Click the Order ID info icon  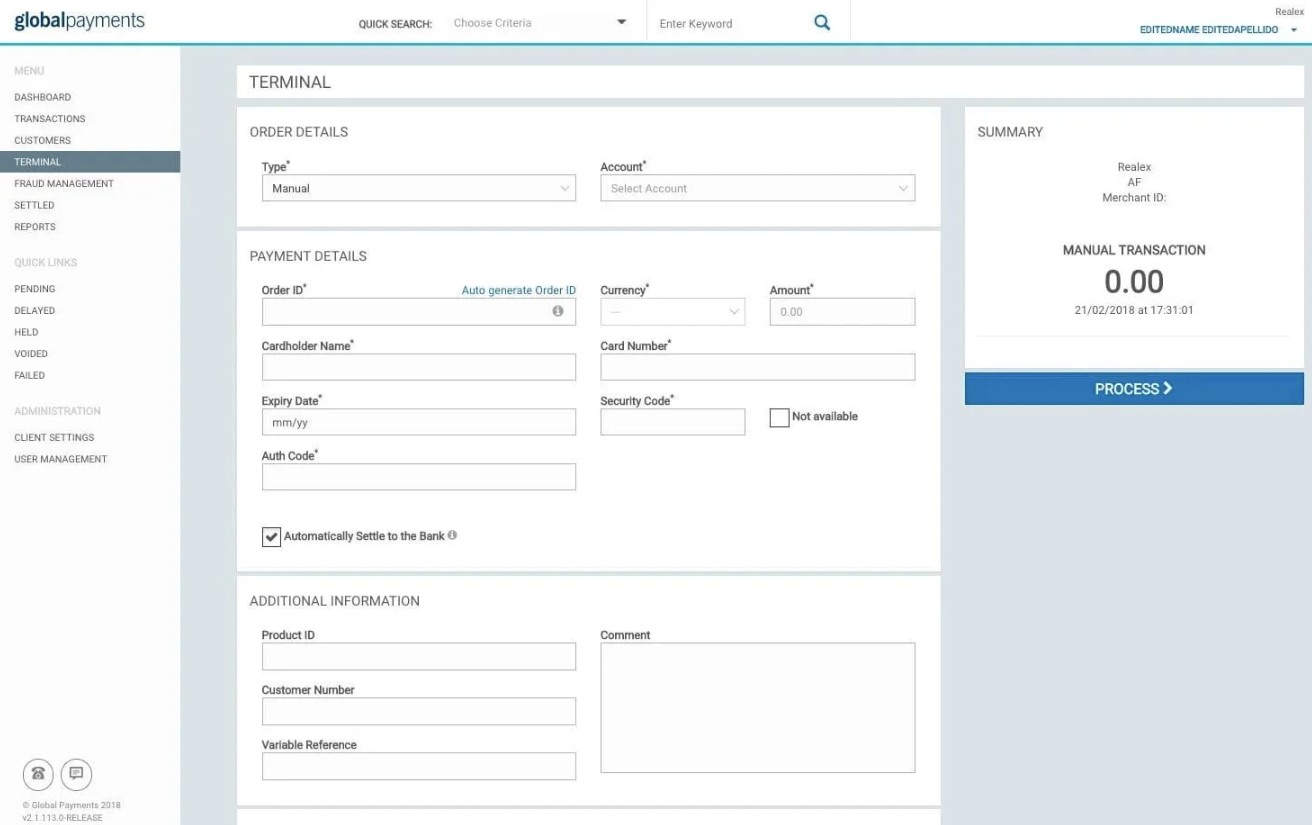(x=558, y=311)
